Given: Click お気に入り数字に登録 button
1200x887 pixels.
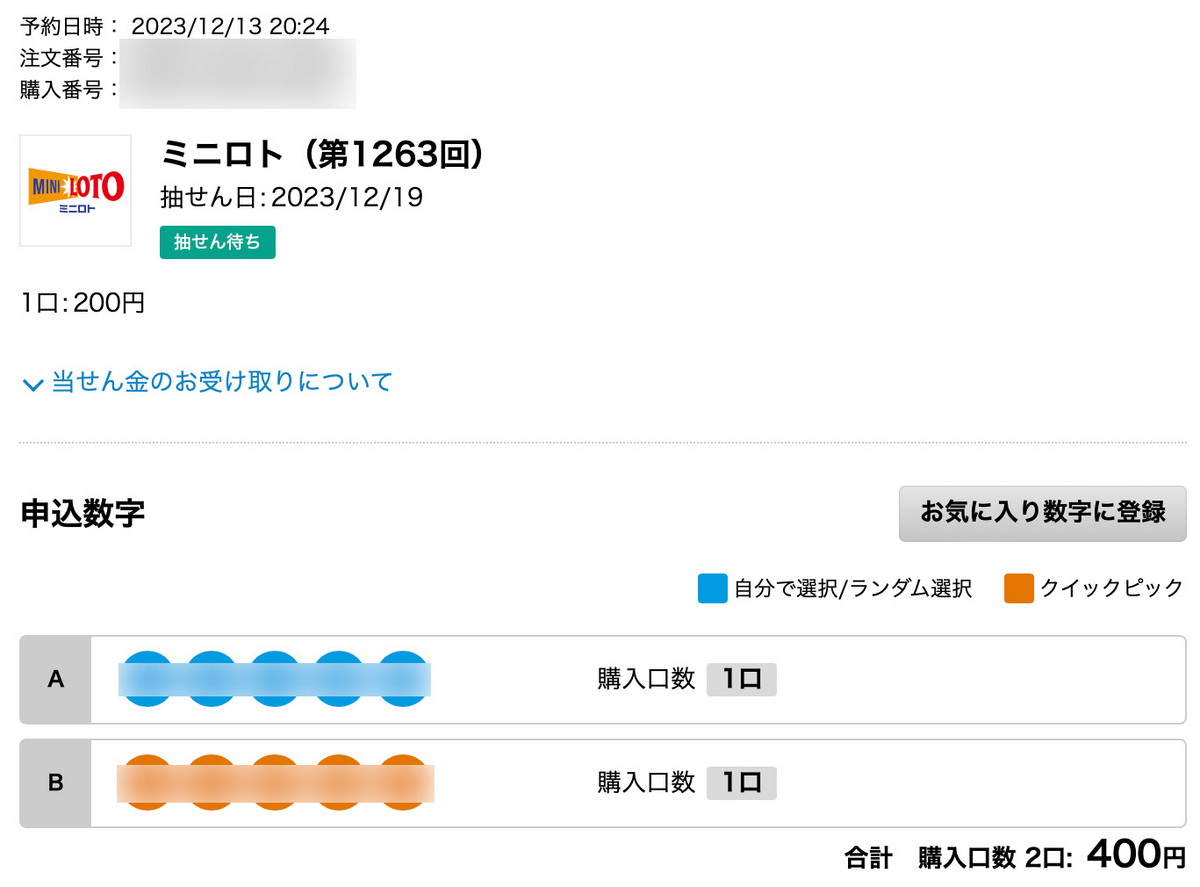Looking at the screenshot, I should [1042, 514].
